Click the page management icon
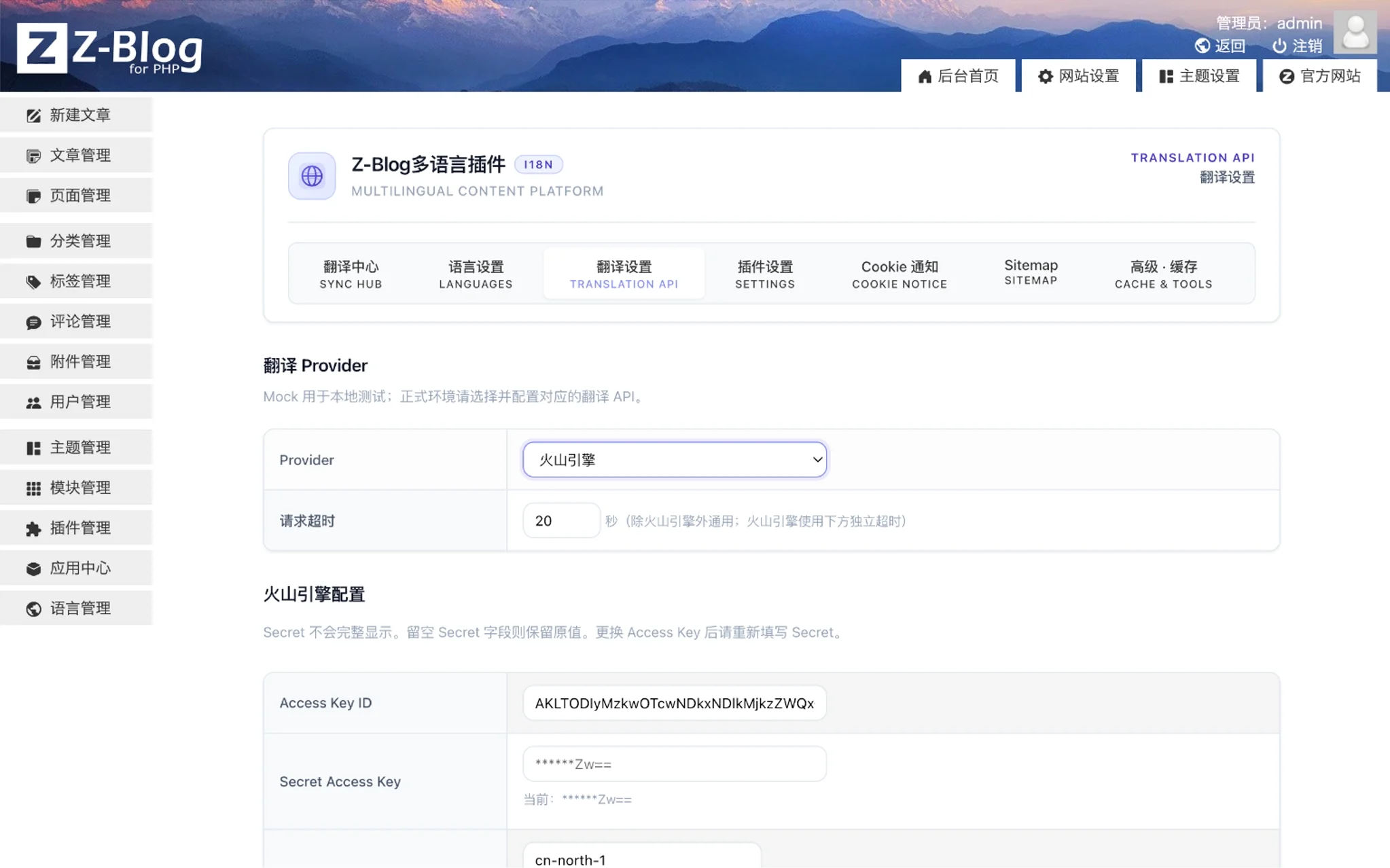This screenshot has height=868, width=1390. point(33,196)
